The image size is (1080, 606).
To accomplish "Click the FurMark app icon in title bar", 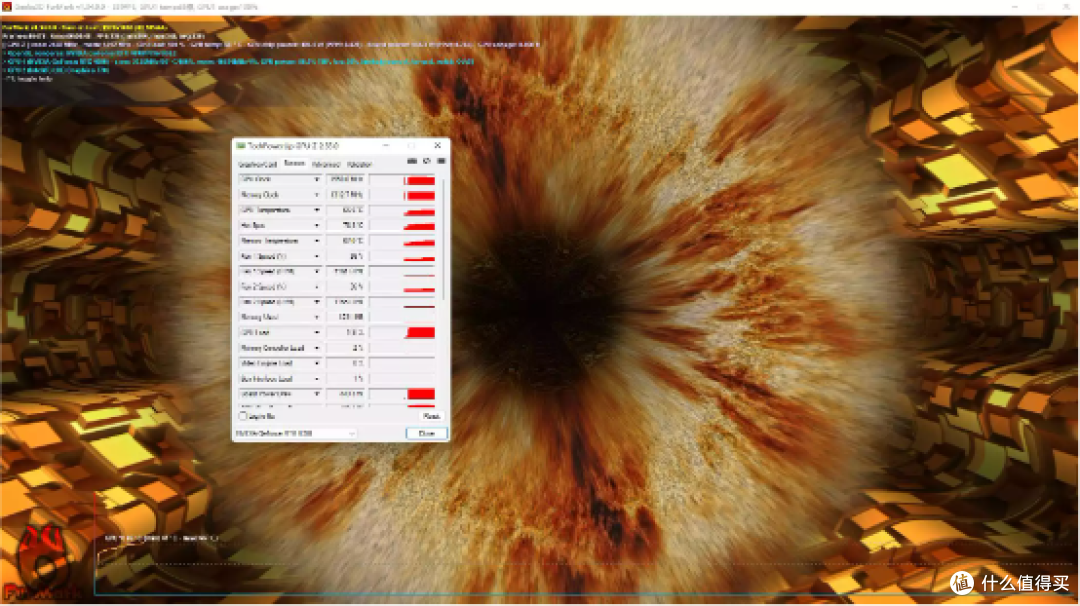I will click(x=6, y=6).
